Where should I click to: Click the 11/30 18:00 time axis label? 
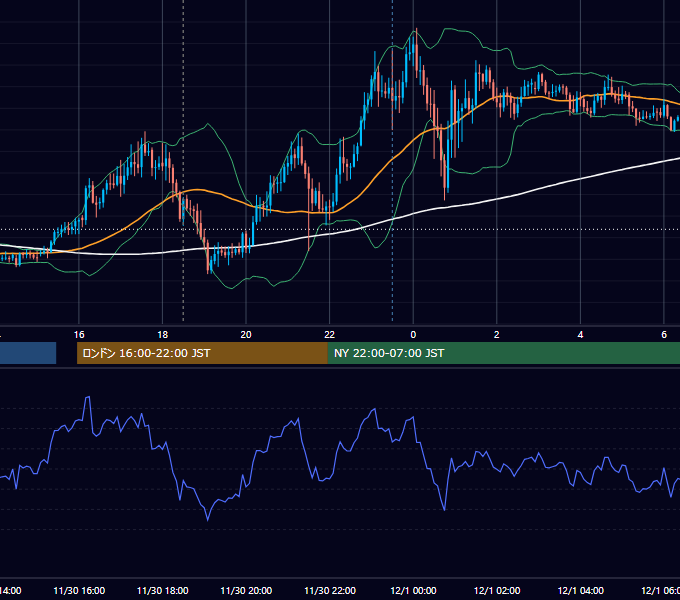(163, 590)
